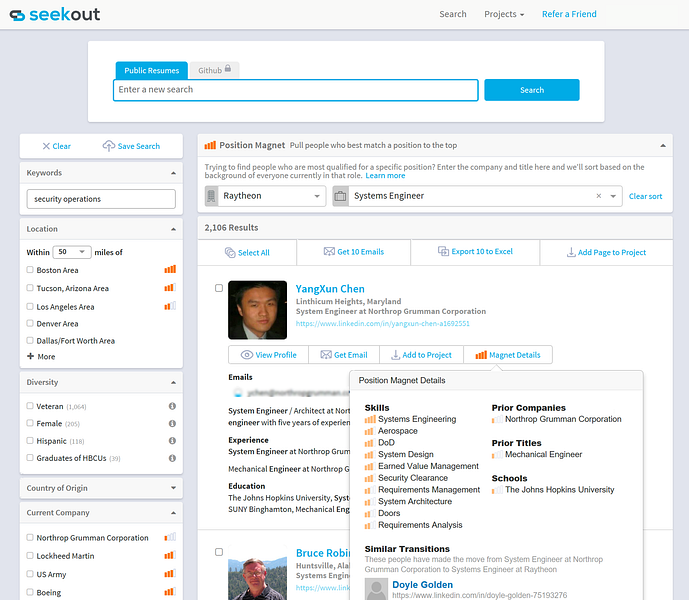Collapse the Current Company section
This screenshot has height=600, width=689.
(174, 513)
